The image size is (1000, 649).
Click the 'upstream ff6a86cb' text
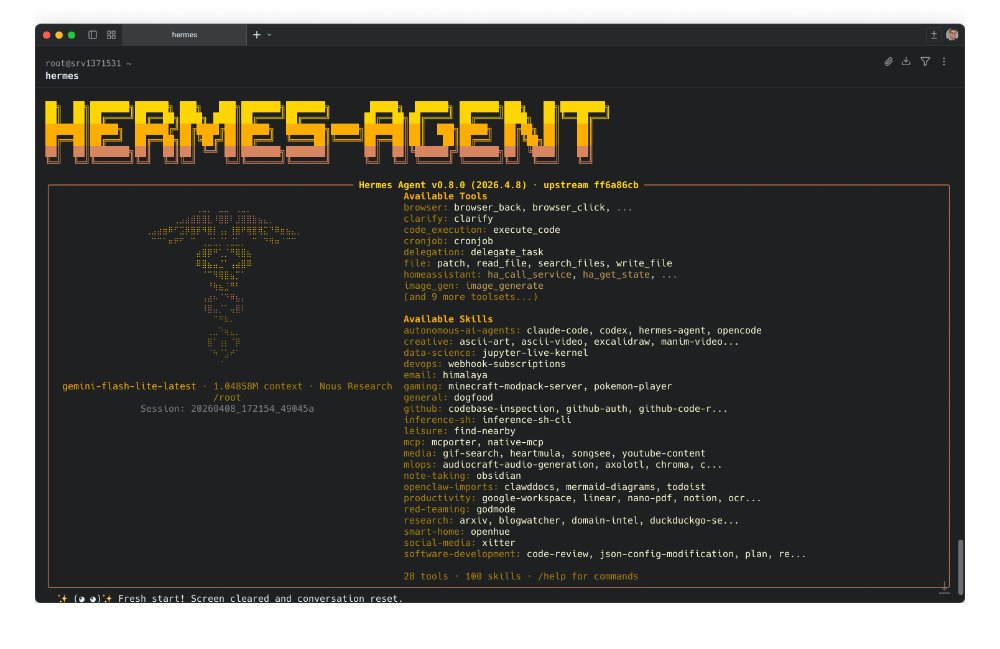(591, 185)
